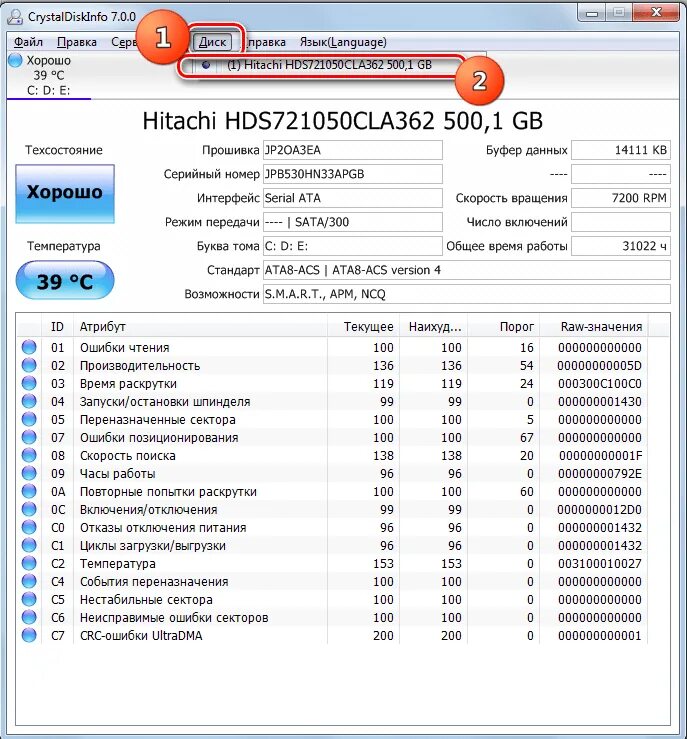Click the rotation speed field 7200 RPM
Image resolution: width=687 pixels, height=739 pixels.
(x=621, y=198)
